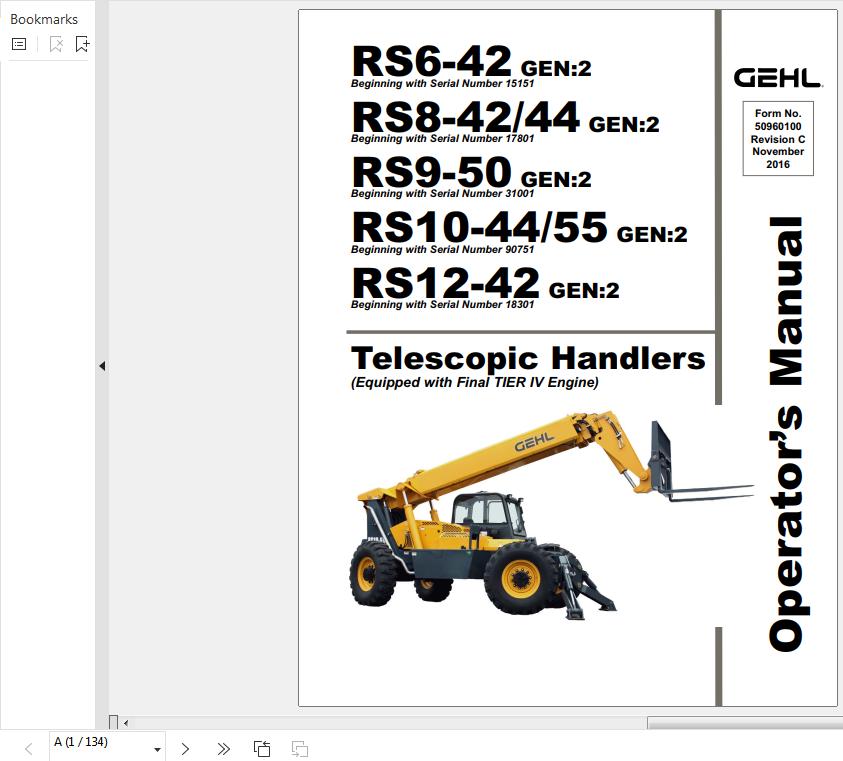843x761 pixels.
Task: Click 'Beginning with Serial Number 31001' text
Action: click(442, 194)
